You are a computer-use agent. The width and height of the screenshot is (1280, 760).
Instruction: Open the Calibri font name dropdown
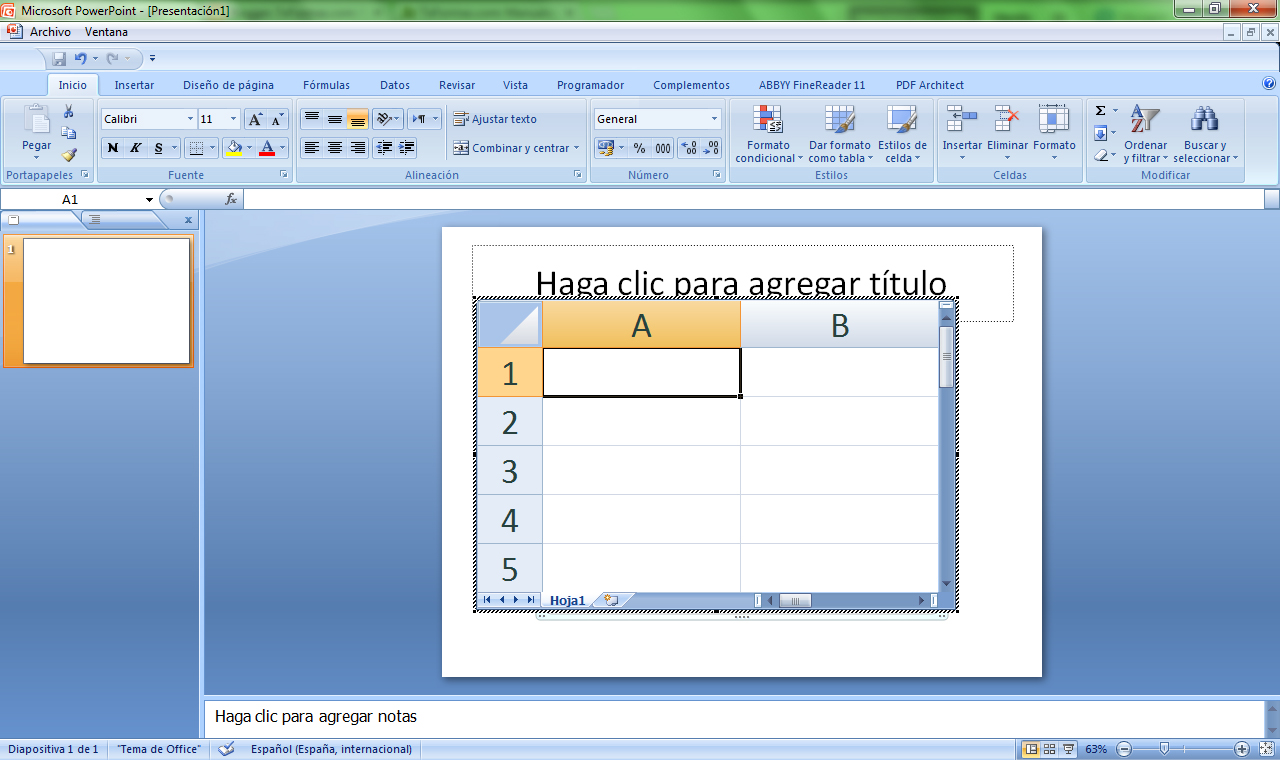(190, 119)
